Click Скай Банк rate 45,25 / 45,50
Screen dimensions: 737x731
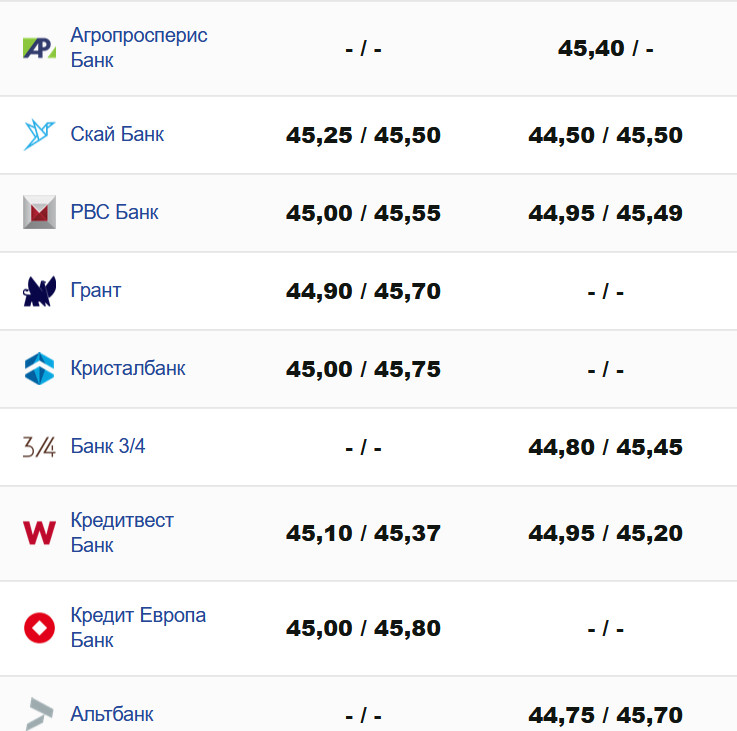pos(363,135)
